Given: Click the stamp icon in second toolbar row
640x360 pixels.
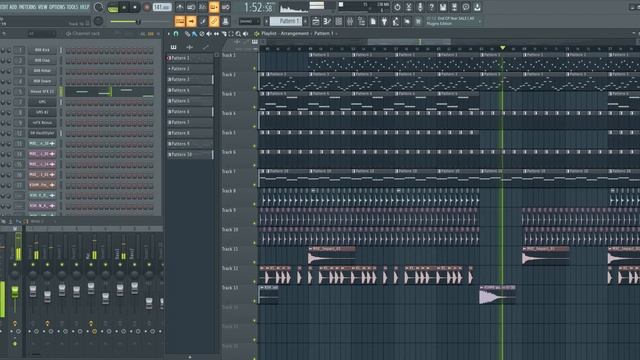Looking at the screenshot, I should (x=225, y=21).
